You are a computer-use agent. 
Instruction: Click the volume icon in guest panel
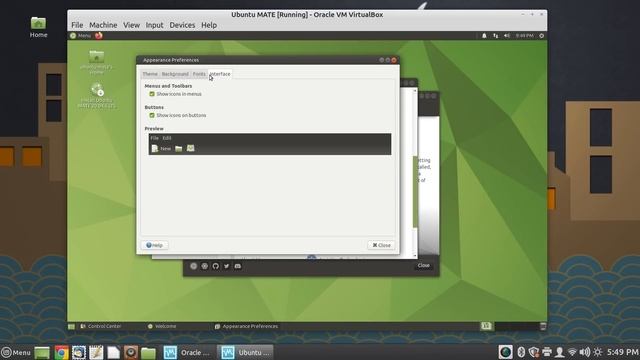click(x=507, y=36)
